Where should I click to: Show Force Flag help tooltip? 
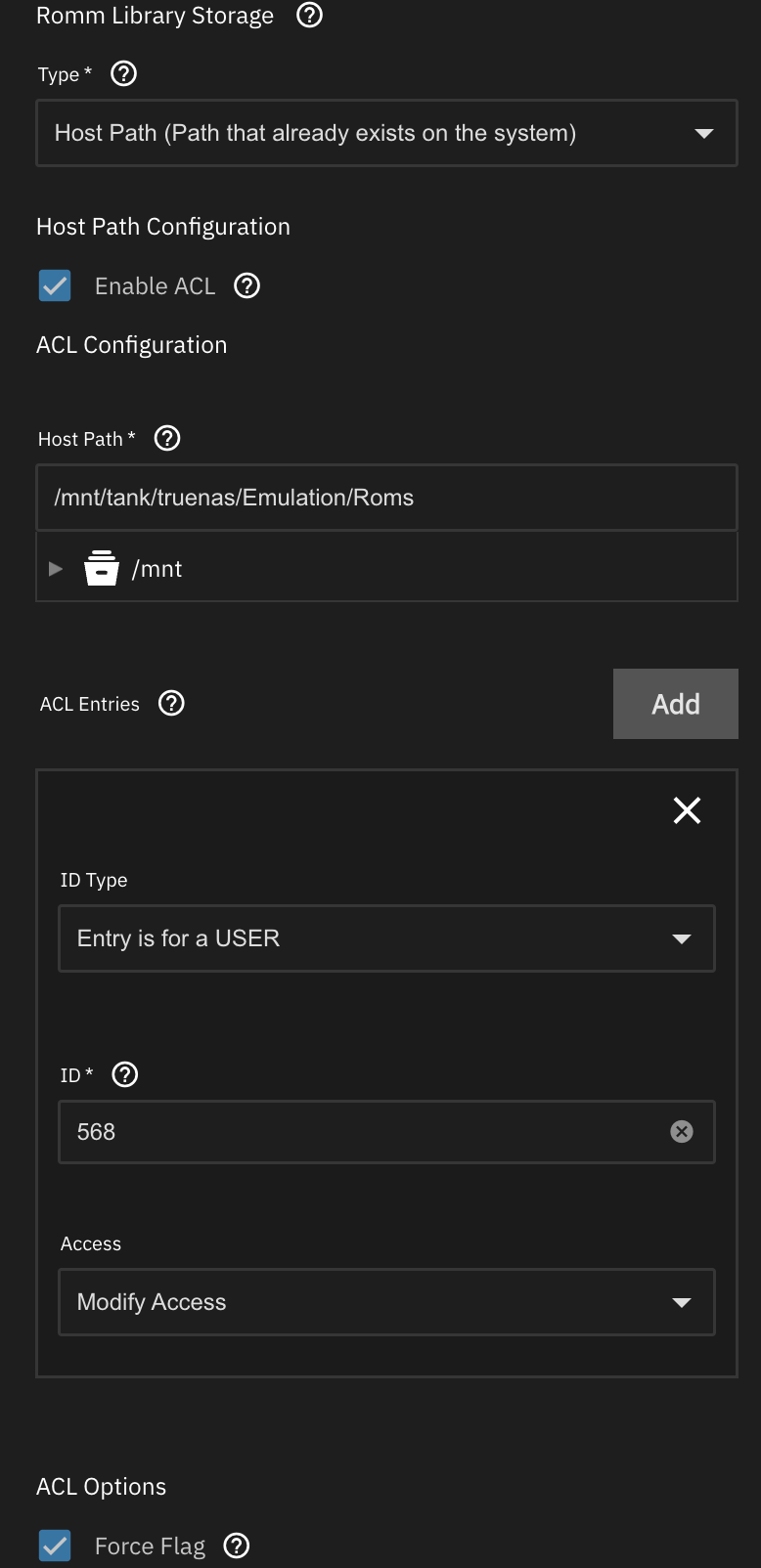pyautogui.click(x=237, y=1546)
